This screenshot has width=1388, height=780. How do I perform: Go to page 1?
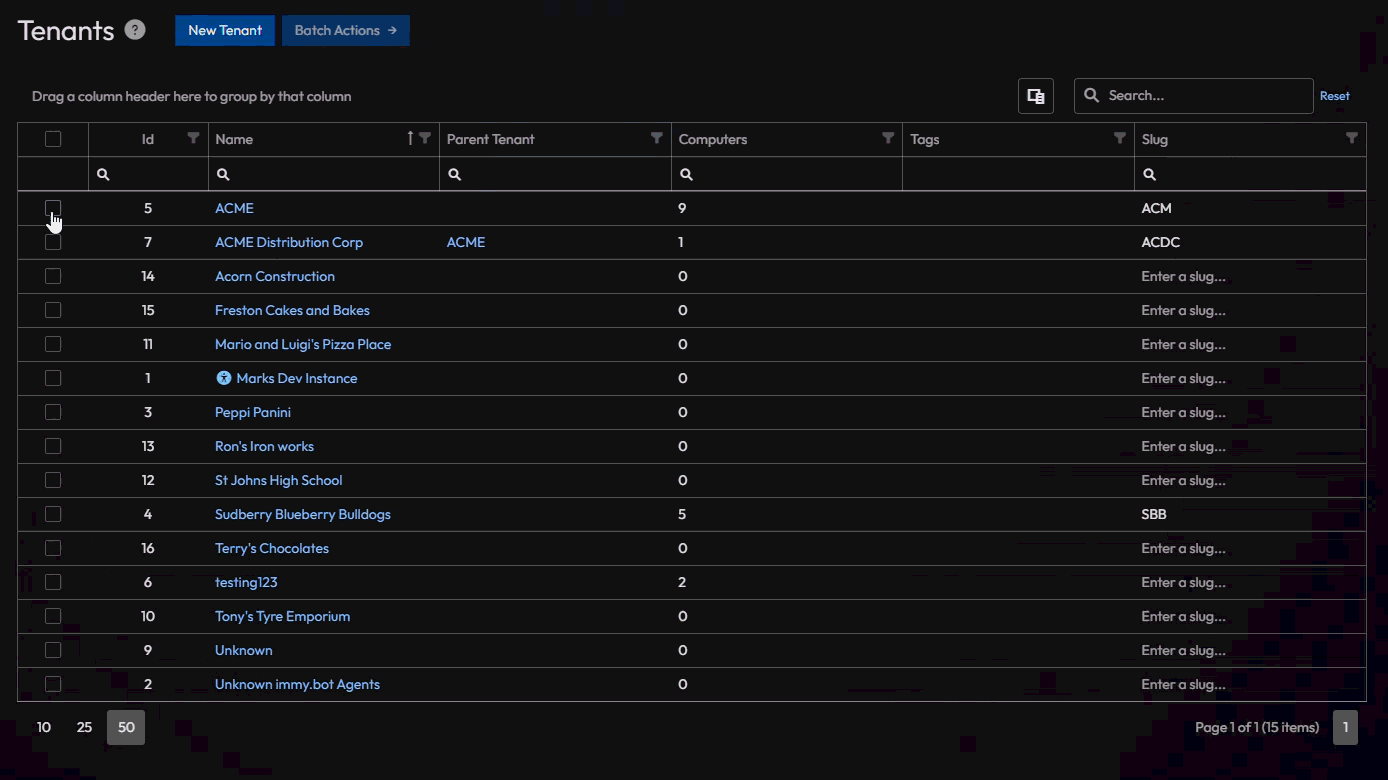point(1345,727)
